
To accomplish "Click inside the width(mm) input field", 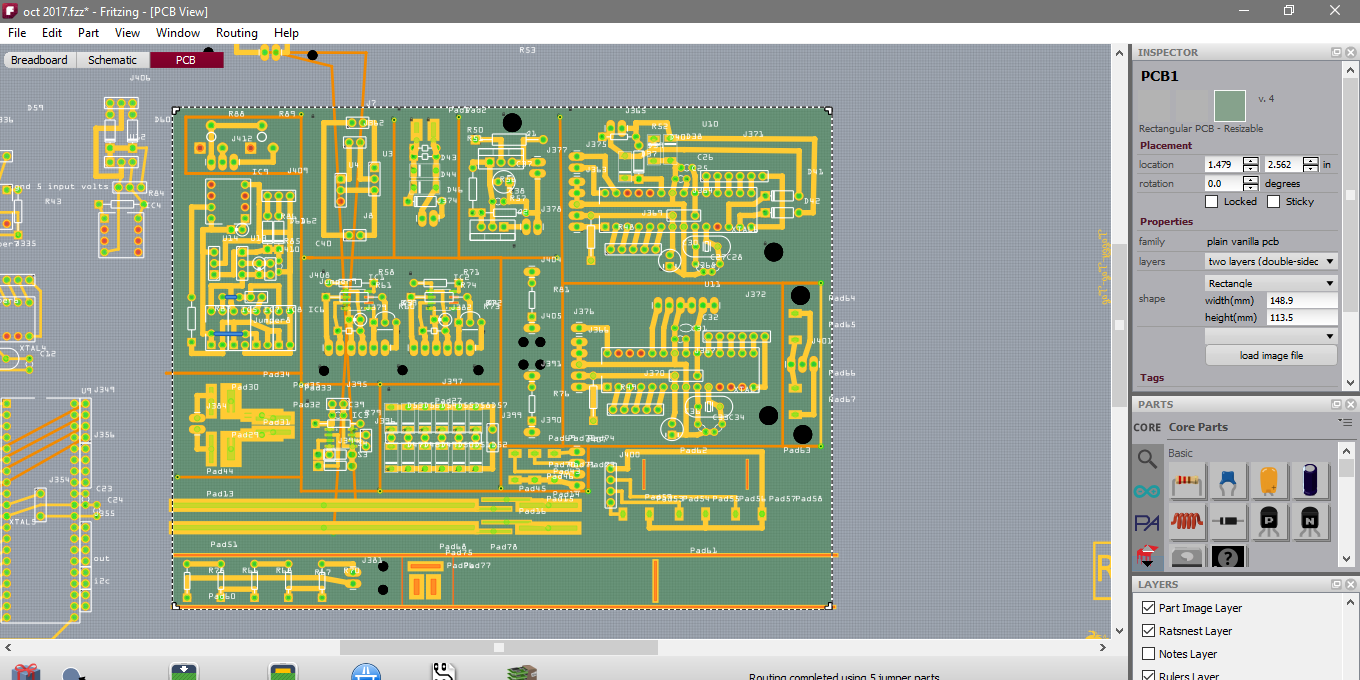I will tap(1301, 299).
